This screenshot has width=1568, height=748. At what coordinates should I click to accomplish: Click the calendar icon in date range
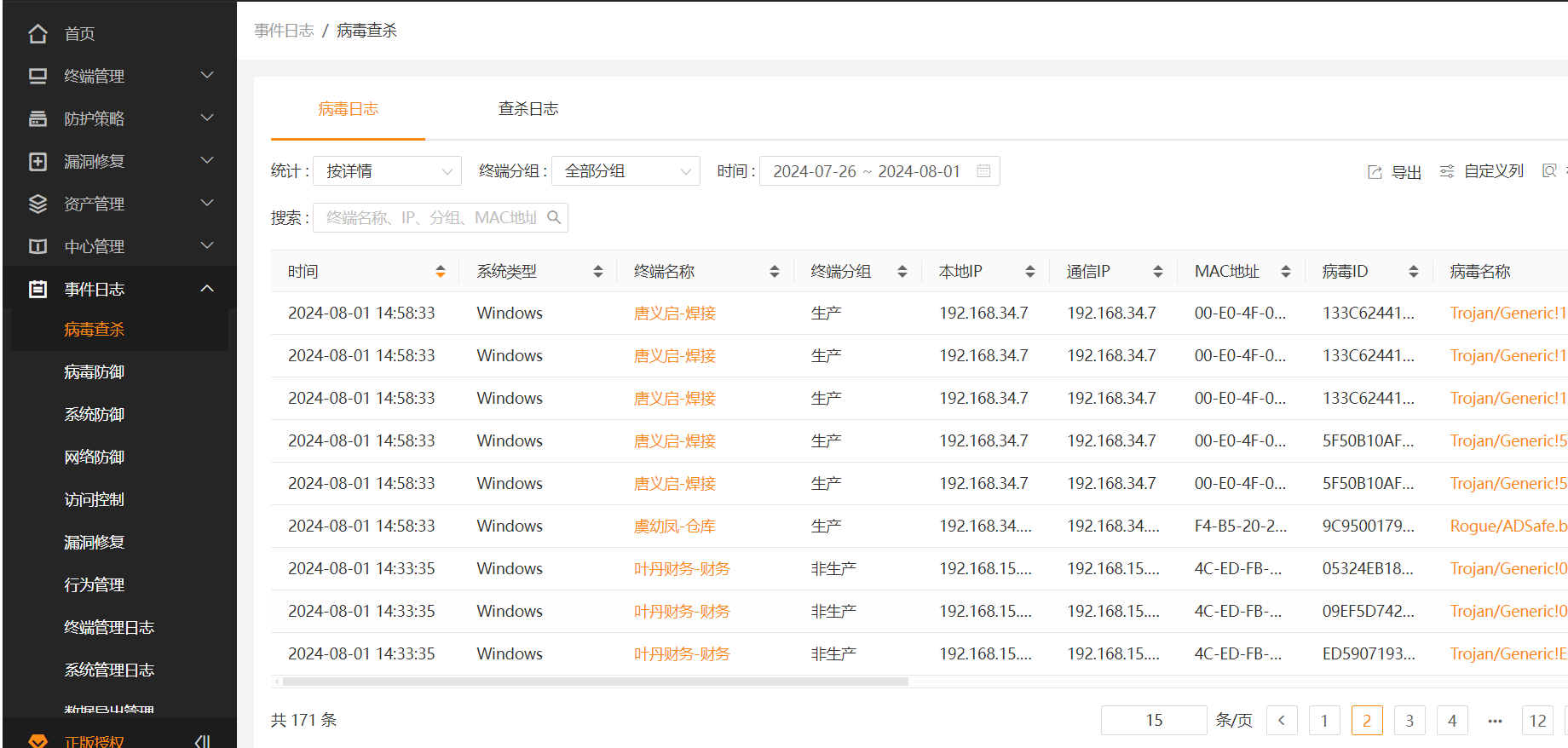pos(983,171)
